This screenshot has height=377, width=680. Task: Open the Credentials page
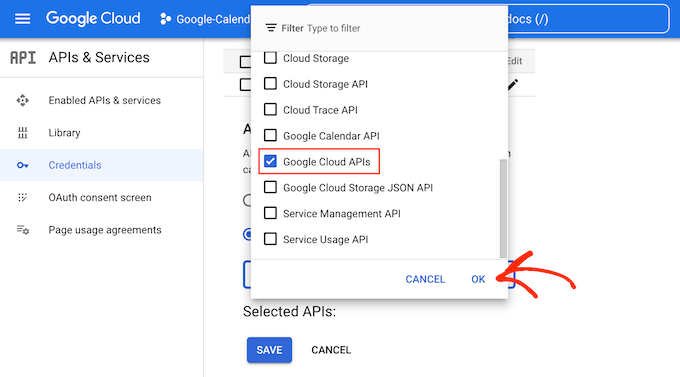click(75, 165)
